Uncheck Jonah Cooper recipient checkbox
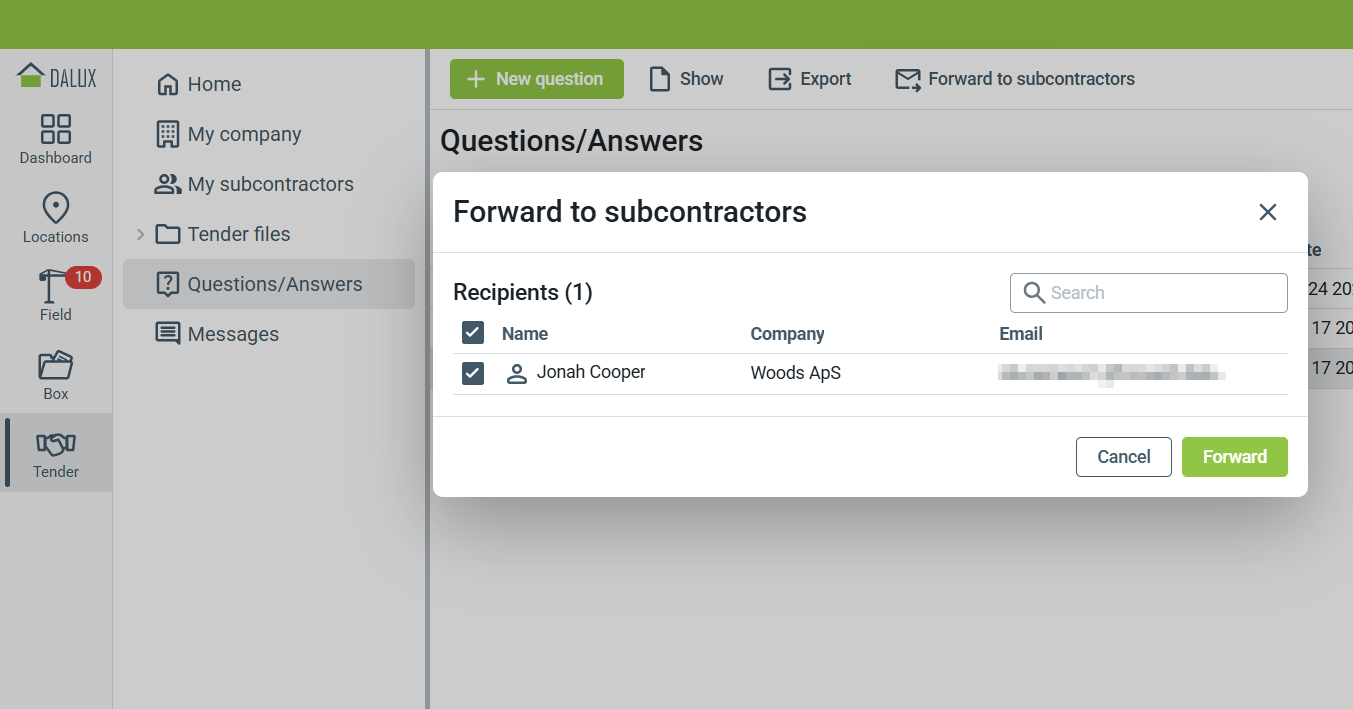1353x709 pixels. pos(473,373)
